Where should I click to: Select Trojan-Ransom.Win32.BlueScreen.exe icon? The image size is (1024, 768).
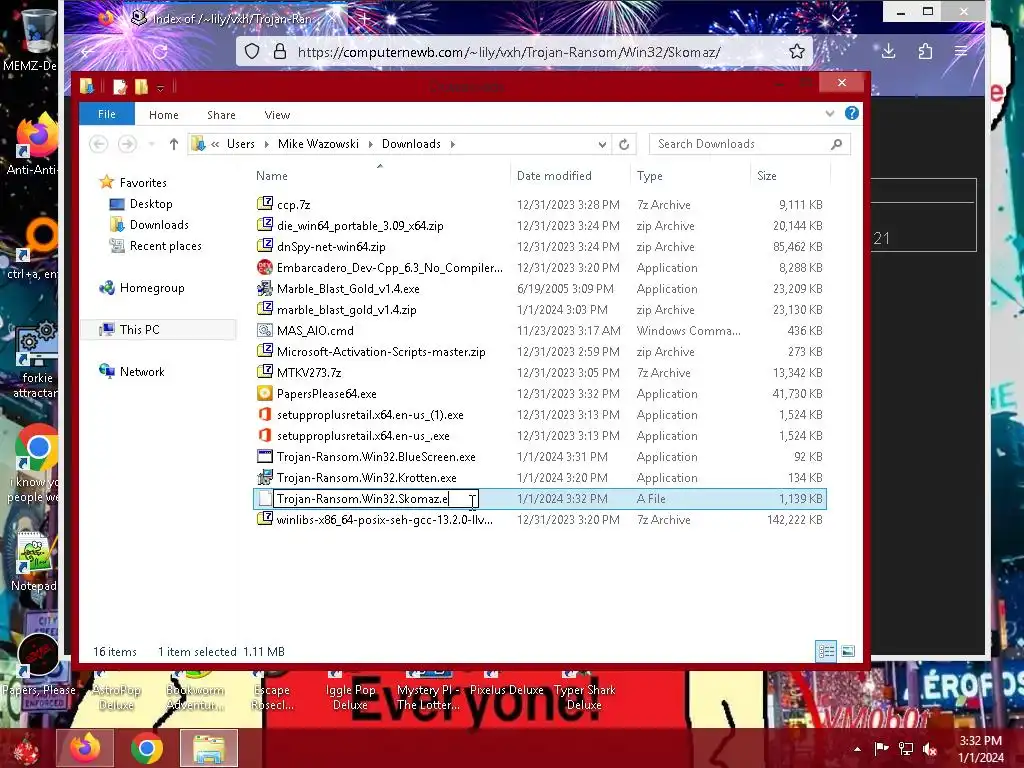coord(264,456)
